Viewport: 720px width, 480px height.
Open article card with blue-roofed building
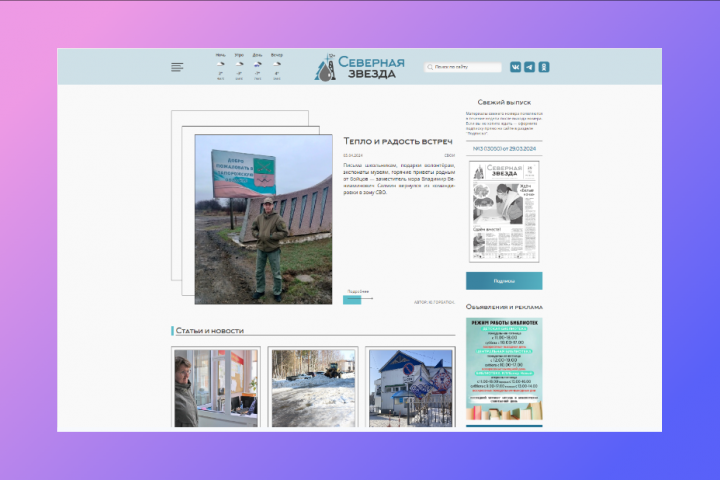[x=411, y=388]
